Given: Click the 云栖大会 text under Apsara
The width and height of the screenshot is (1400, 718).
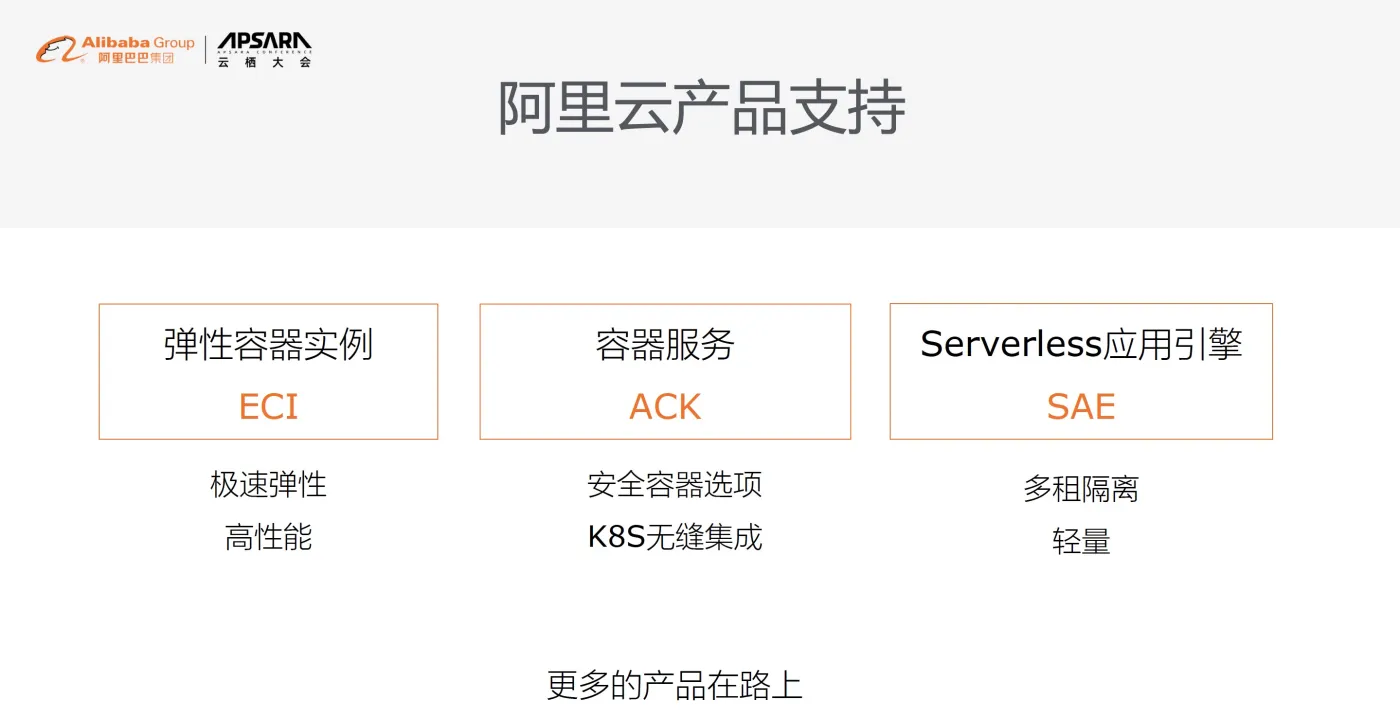Looking at the screenshot, I should click(x=264, y=62).
